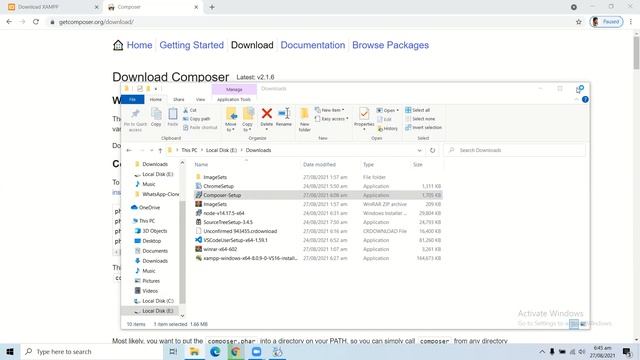Open the Application Tools tab
This screenshot has height=360, width=640.
click(x=234, y=99)
